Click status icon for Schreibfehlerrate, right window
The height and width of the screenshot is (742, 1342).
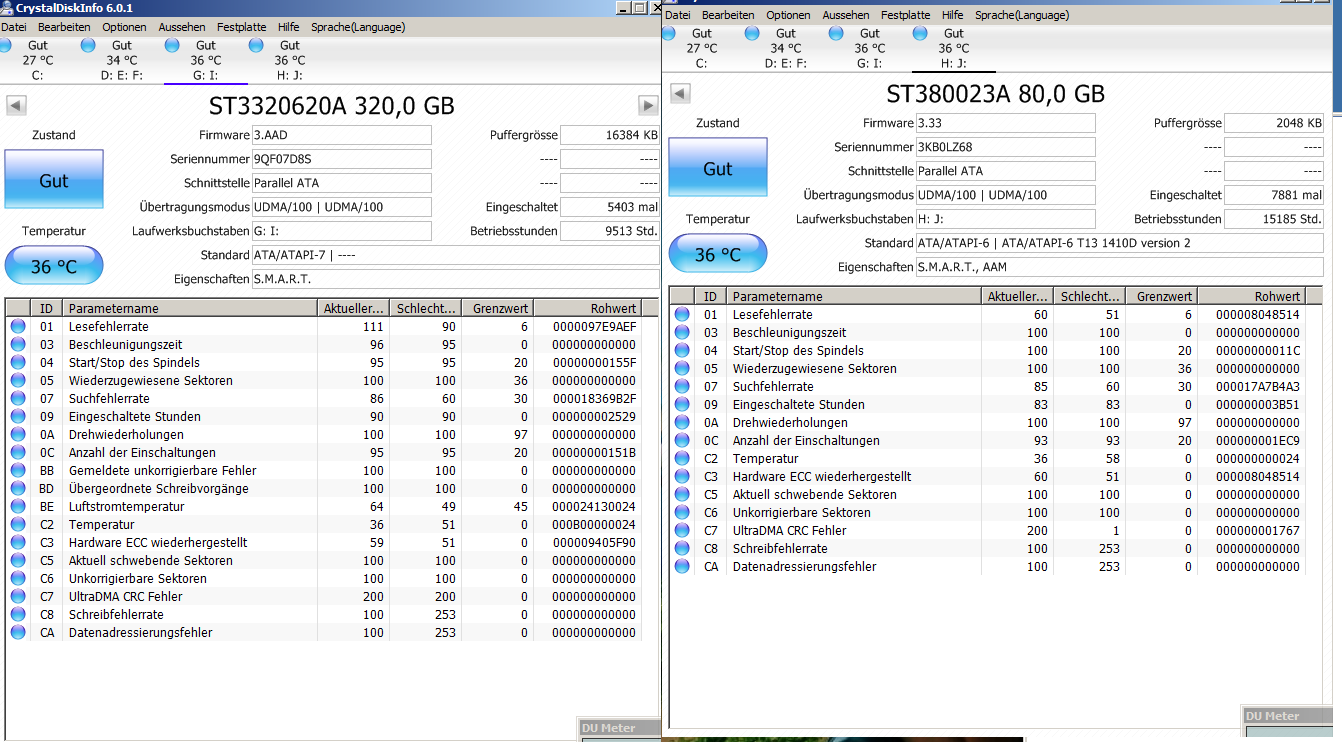[682, 548]
